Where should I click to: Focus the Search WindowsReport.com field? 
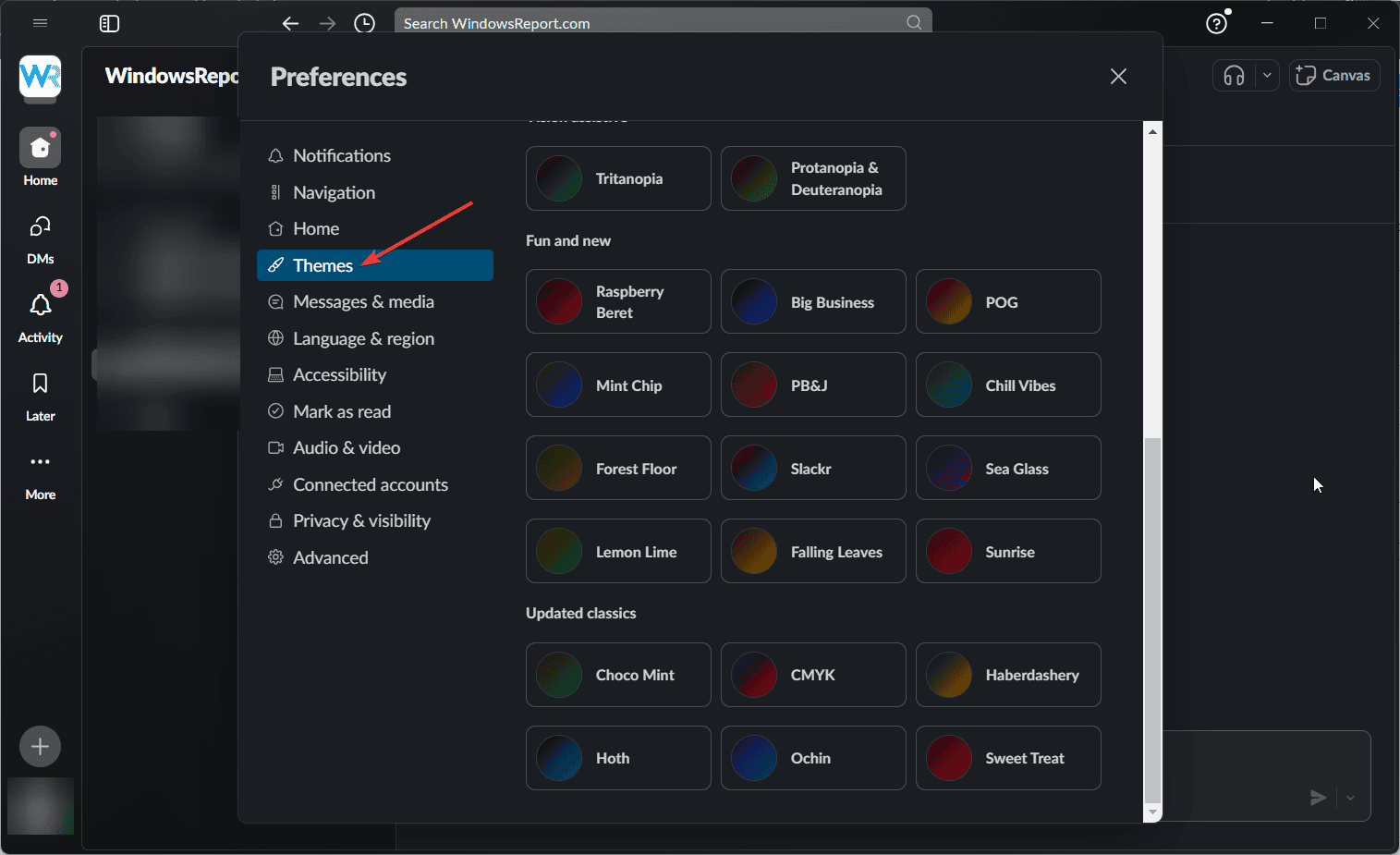(663, 23)
